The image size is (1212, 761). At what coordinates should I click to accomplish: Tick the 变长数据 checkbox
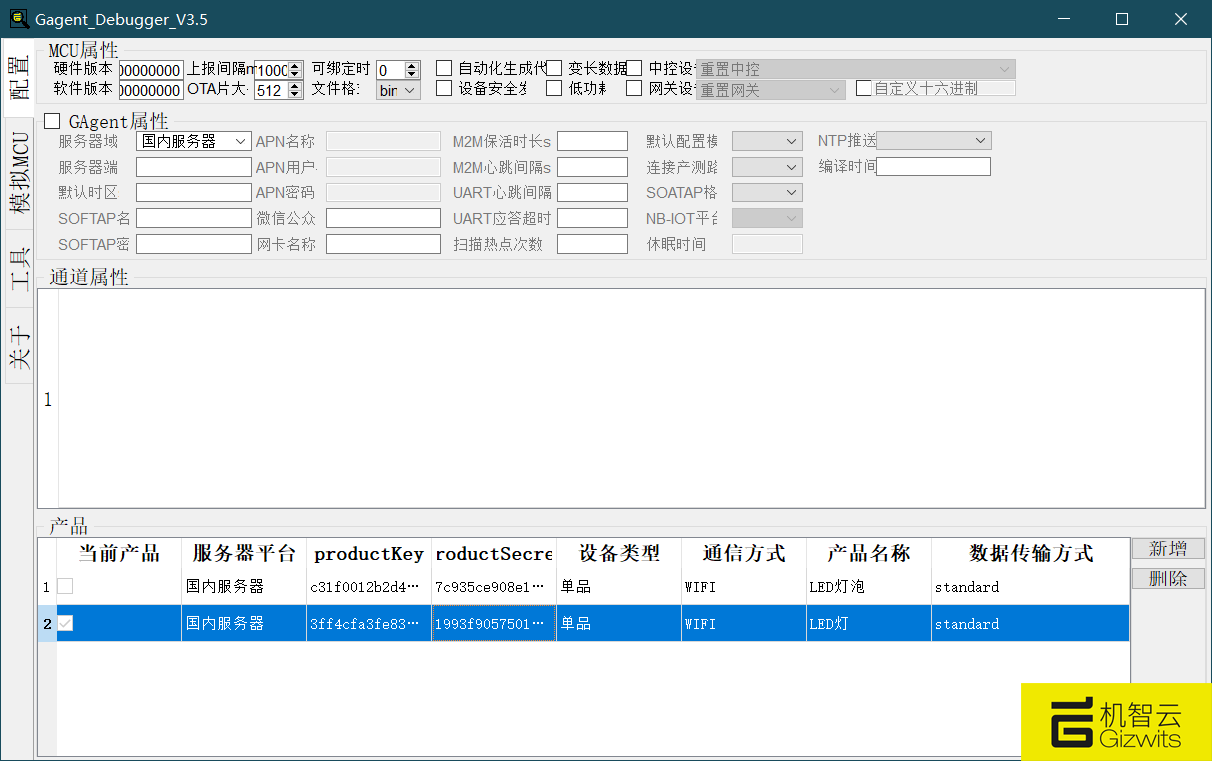[554, 69]
